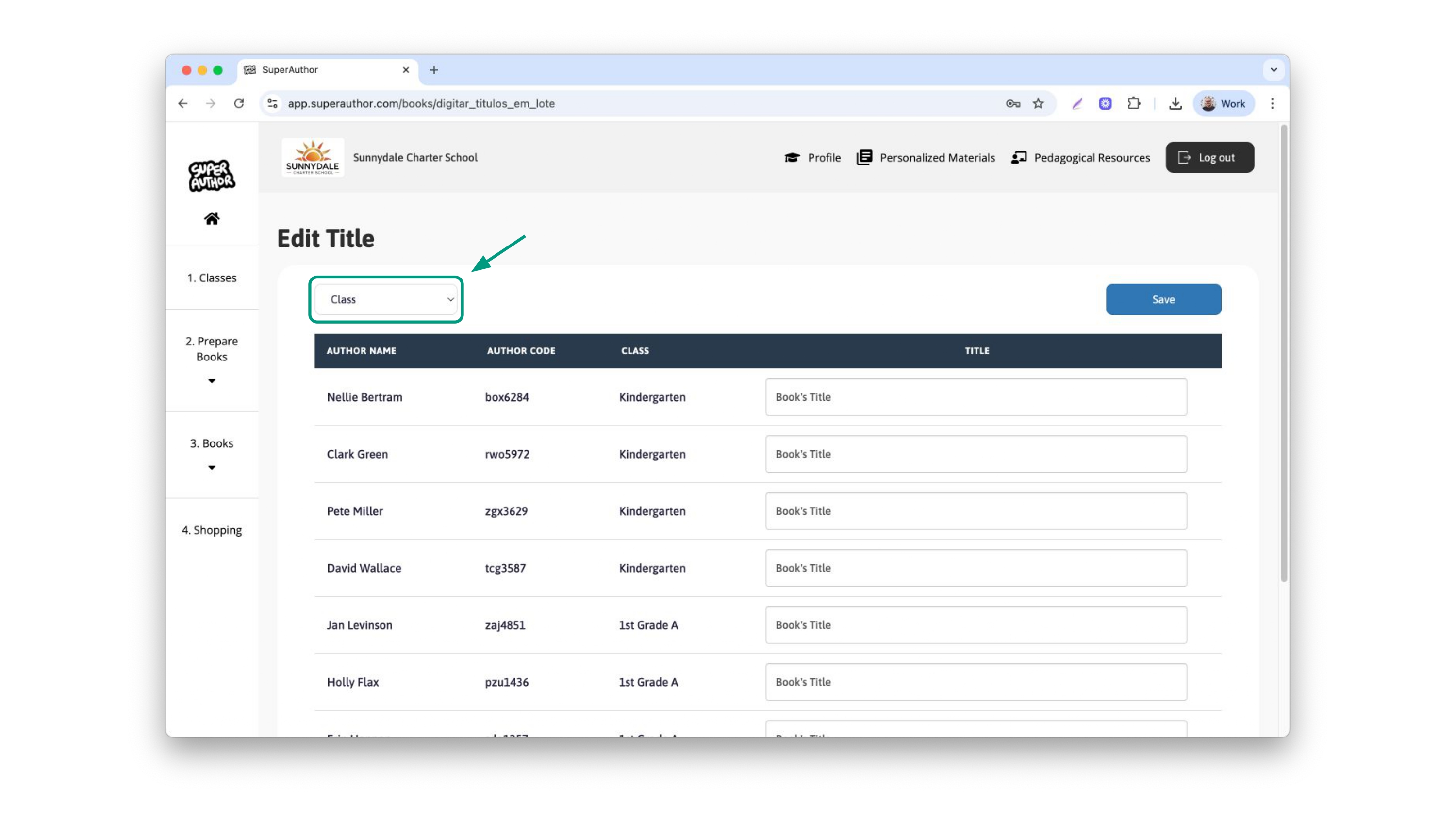
Task: Open a new browser tab
Action: point(434,70)
